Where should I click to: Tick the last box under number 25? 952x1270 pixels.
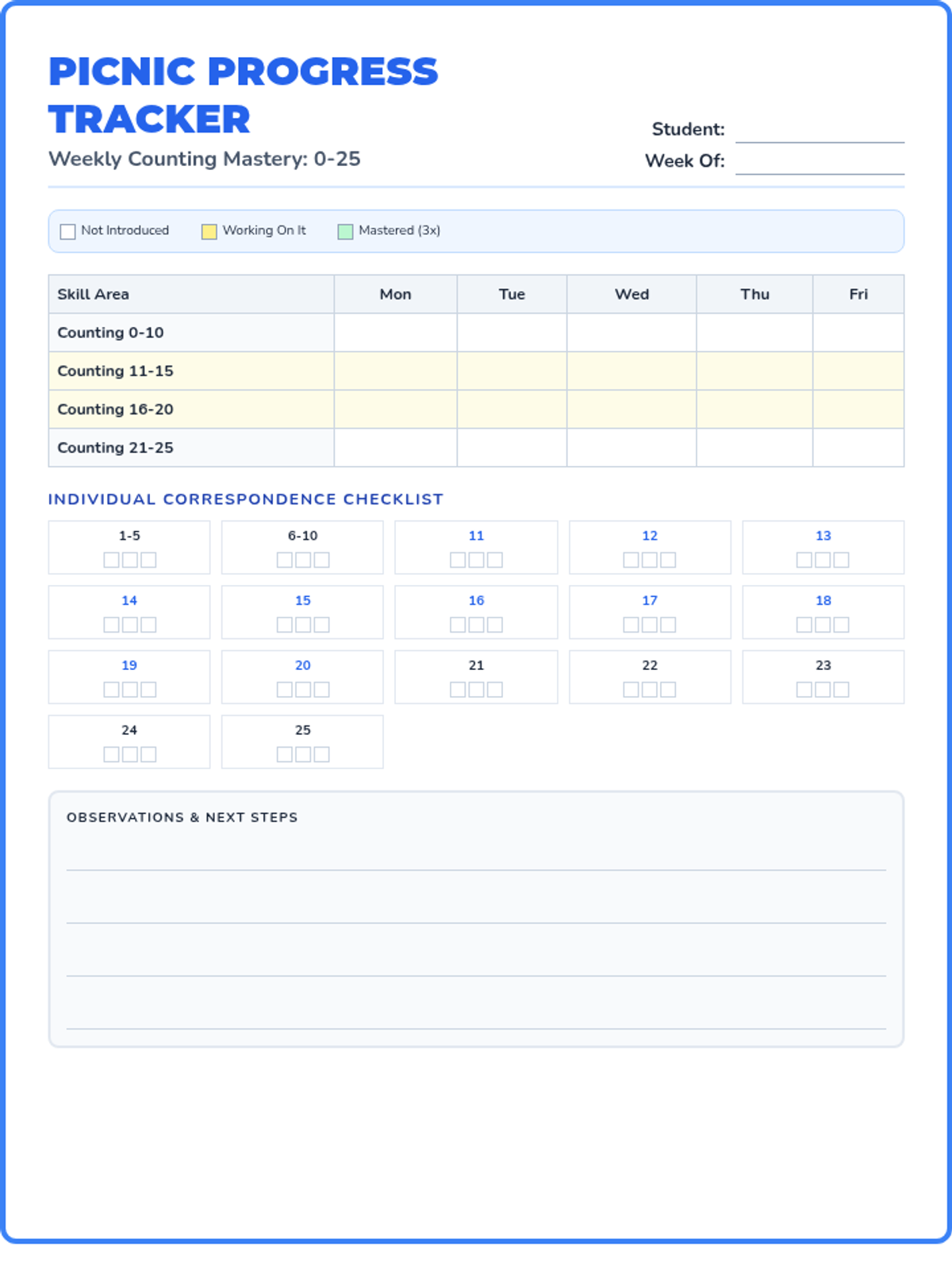tap(321, 754)
